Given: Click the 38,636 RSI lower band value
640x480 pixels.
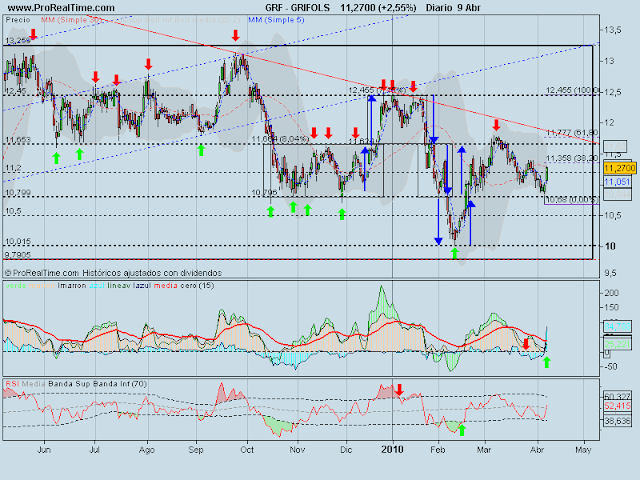Looking at the screenshot, I should (x=617, y=421).
